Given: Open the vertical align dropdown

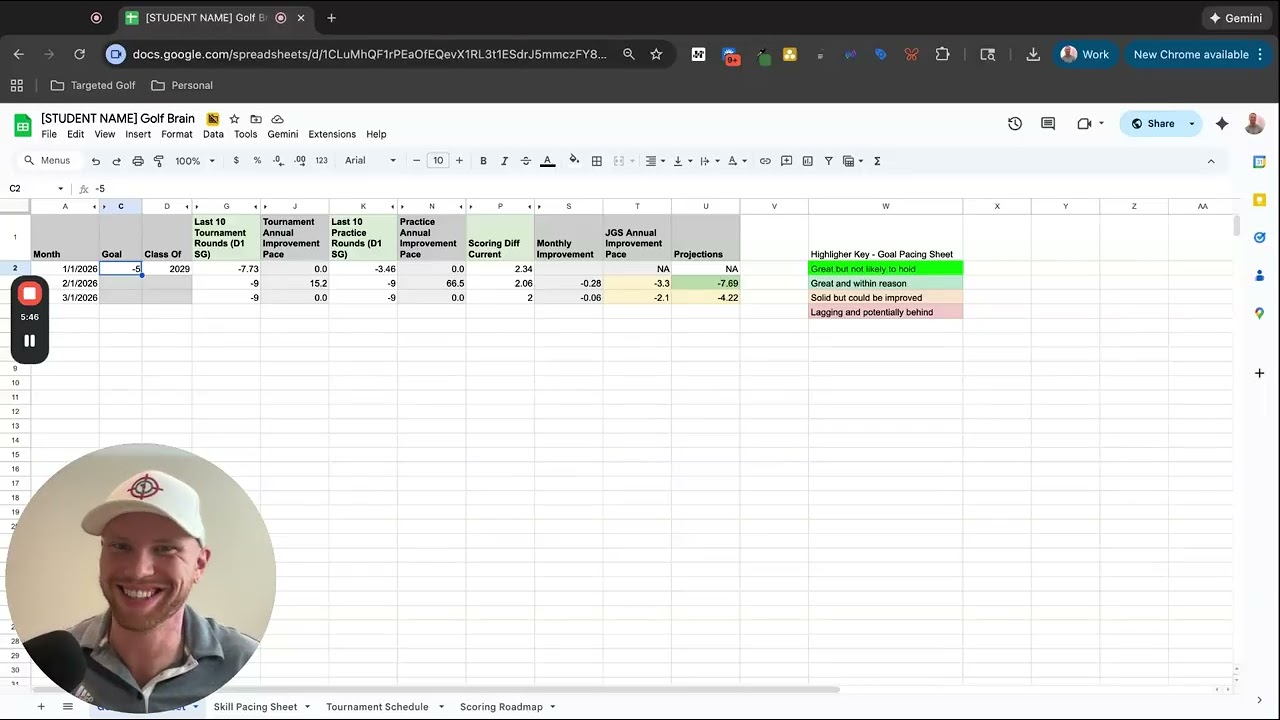Looking at the screenshot, I should click(681, 161).
